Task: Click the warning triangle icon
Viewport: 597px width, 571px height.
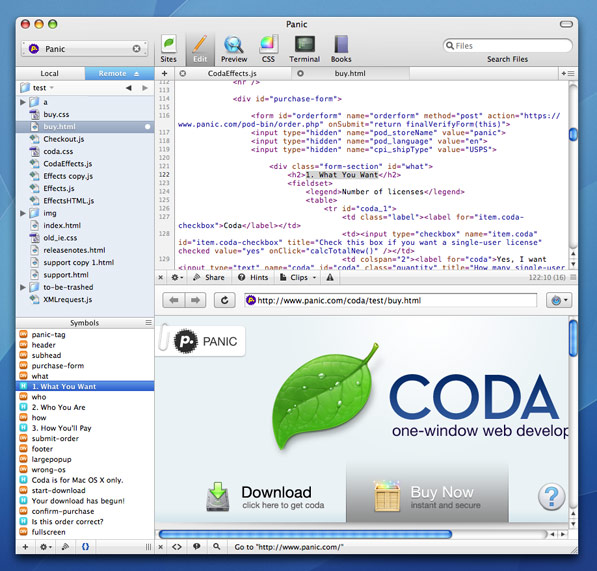Action: [330, 278]
